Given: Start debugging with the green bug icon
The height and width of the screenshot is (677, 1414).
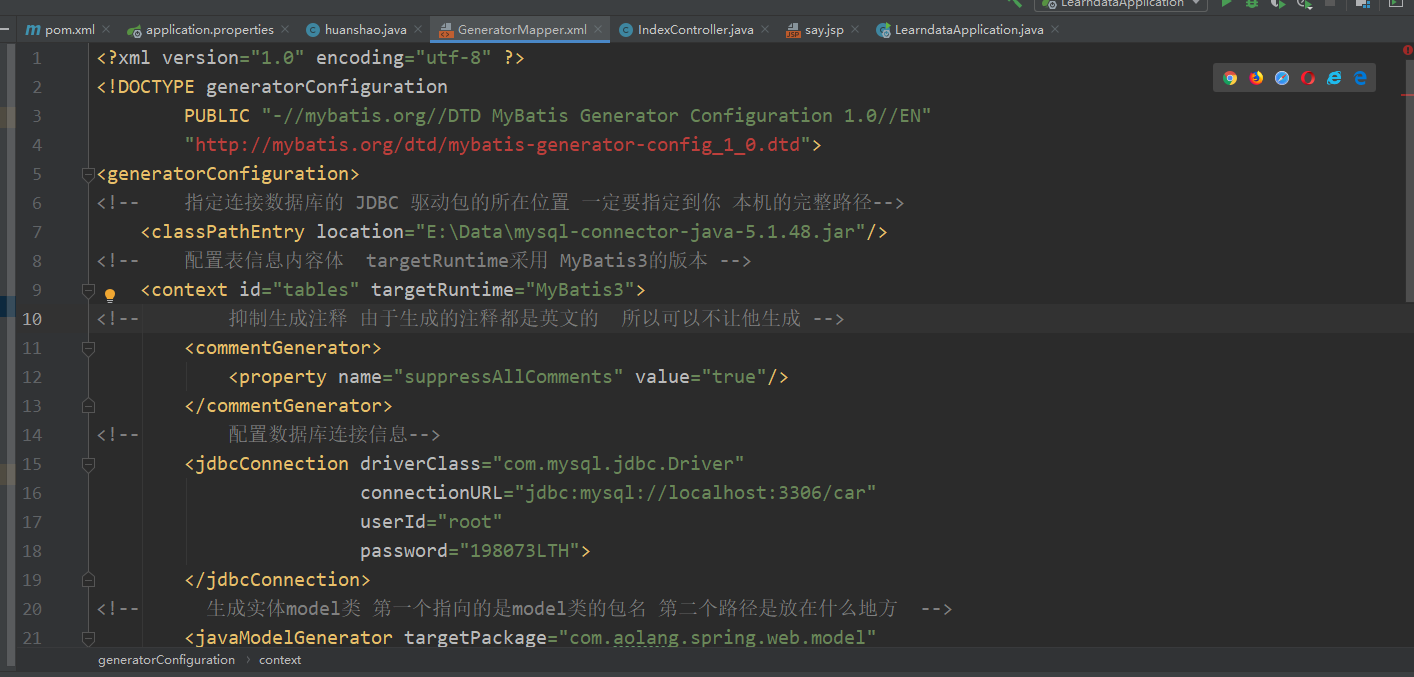Looking at the screenshot, I should (x=1252, y=4).
